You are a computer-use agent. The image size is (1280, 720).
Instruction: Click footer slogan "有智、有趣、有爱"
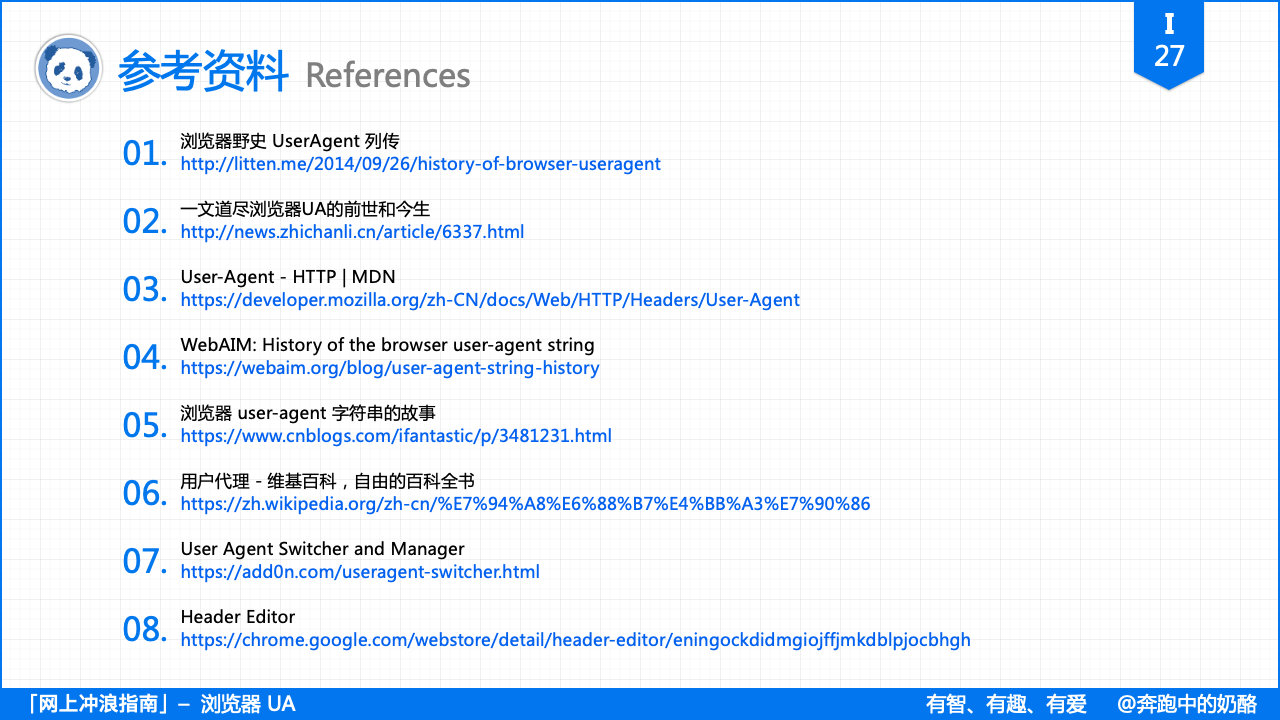(x=1006, y=704)
